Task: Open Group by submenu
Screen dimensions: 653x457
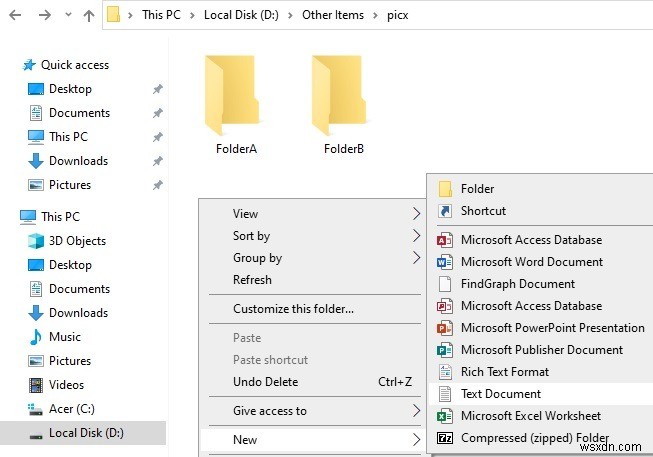Action: pos(315,258)
